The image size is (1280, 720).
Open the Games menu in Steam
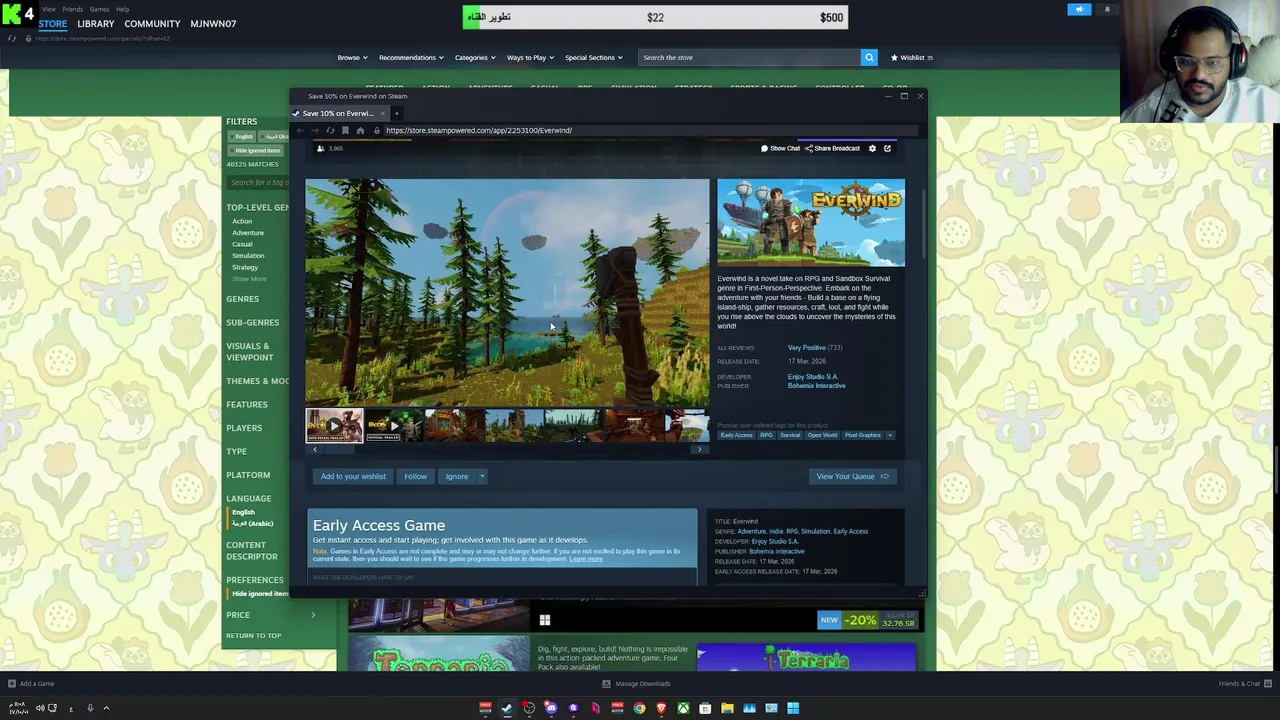coord(99,9)
